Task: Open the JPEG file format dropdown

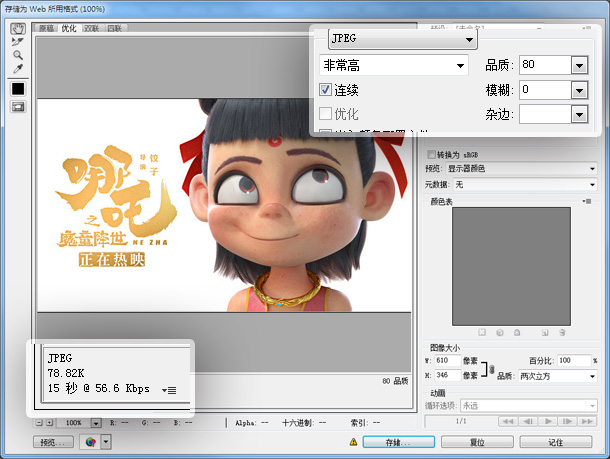Action: [402, 39]
